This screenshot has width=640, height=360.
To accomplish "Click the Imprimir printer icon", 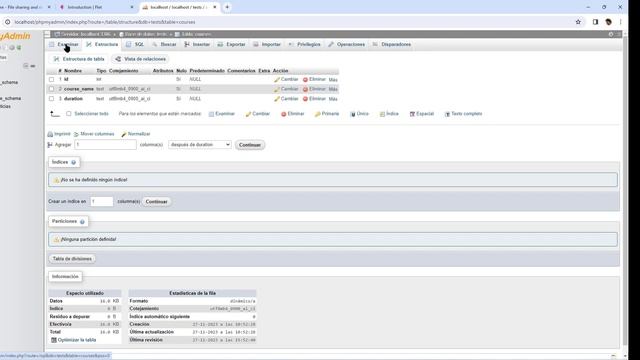I will [50, 134].
